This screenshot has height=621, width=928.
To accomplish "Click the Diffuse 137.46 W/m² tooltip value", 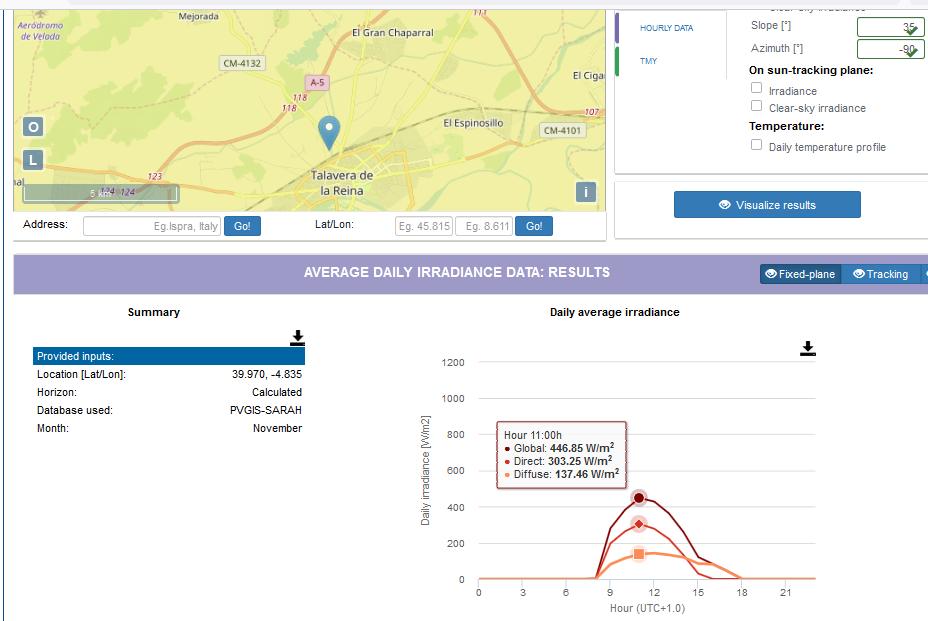I will [587, 474].
